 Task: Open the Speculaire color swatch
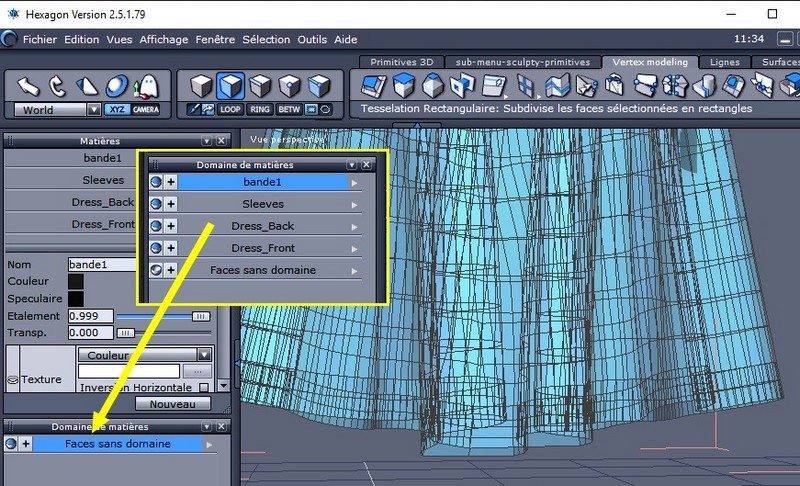coord(76,299)
